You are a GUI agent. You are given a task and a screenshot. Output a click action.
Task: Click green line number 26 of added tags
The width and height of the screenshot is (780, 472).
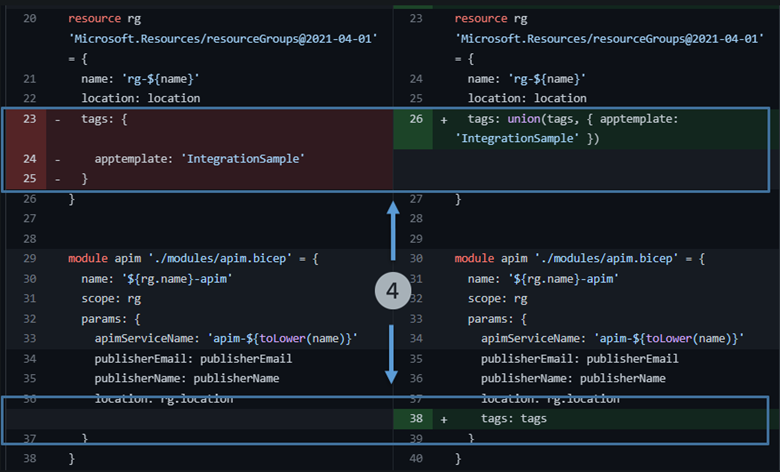pyautogui.click(x=416, y=119)
